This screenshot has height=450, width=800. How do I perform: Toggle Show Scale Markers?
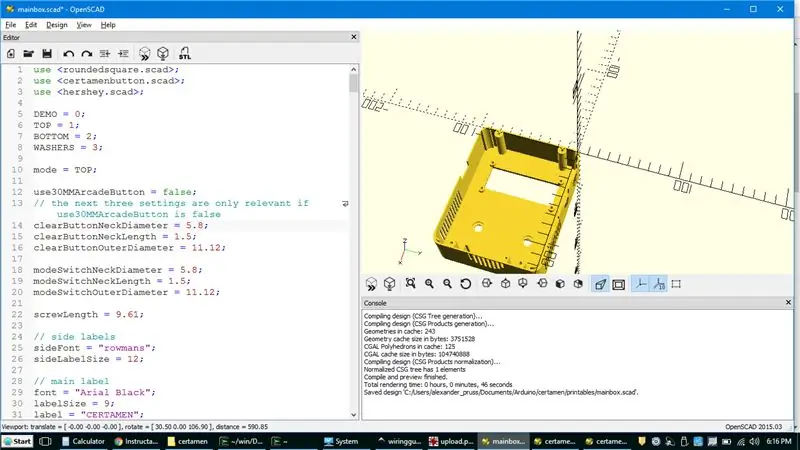(x=659, y=284)
